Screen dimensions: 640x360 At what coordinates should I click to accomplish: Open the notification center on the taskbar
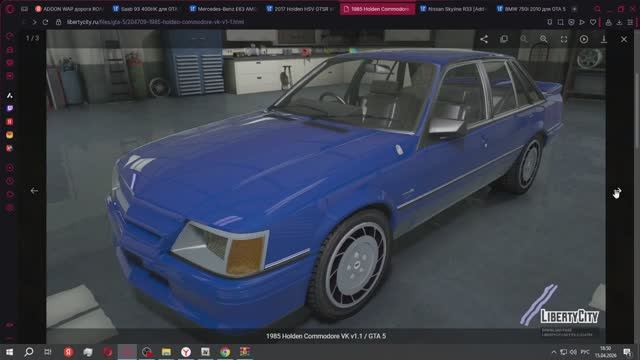point(627,352)
